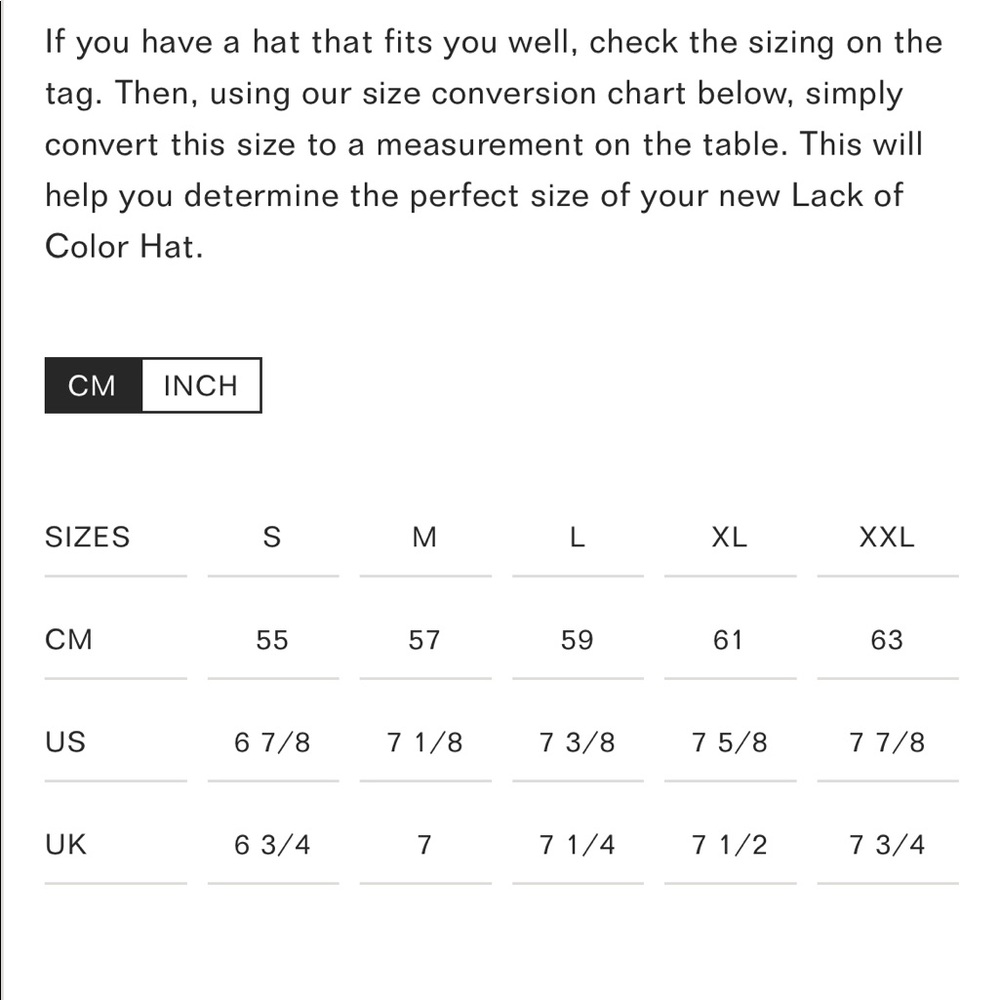Click UK size 6 3/4 cell
1000x1000 pixels.
[272, 845]
